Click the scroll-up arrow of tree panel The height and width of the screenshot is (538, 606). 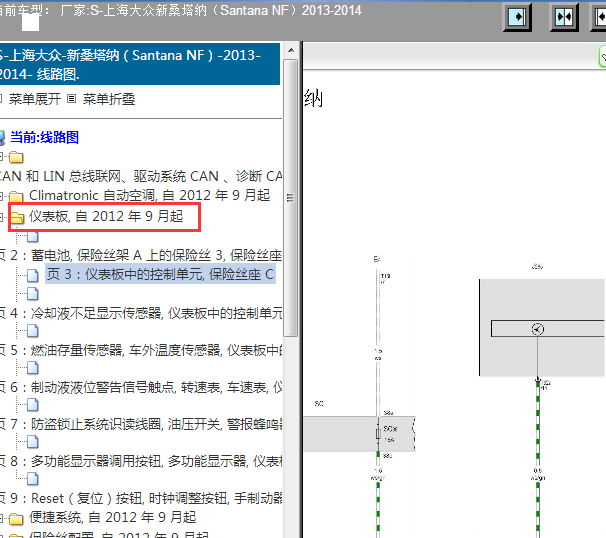tap(291, 50)
